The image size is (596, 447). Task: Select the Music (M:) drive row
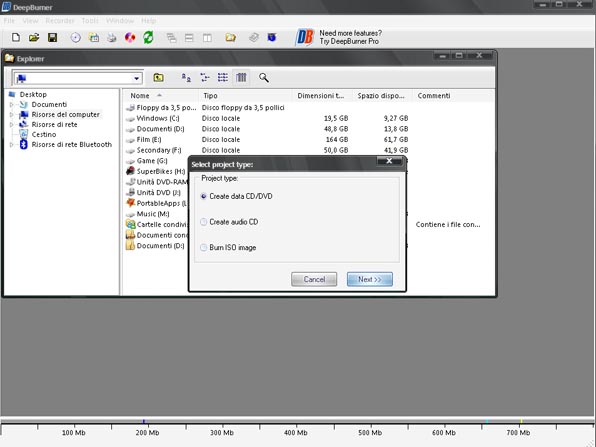point(153,214)
